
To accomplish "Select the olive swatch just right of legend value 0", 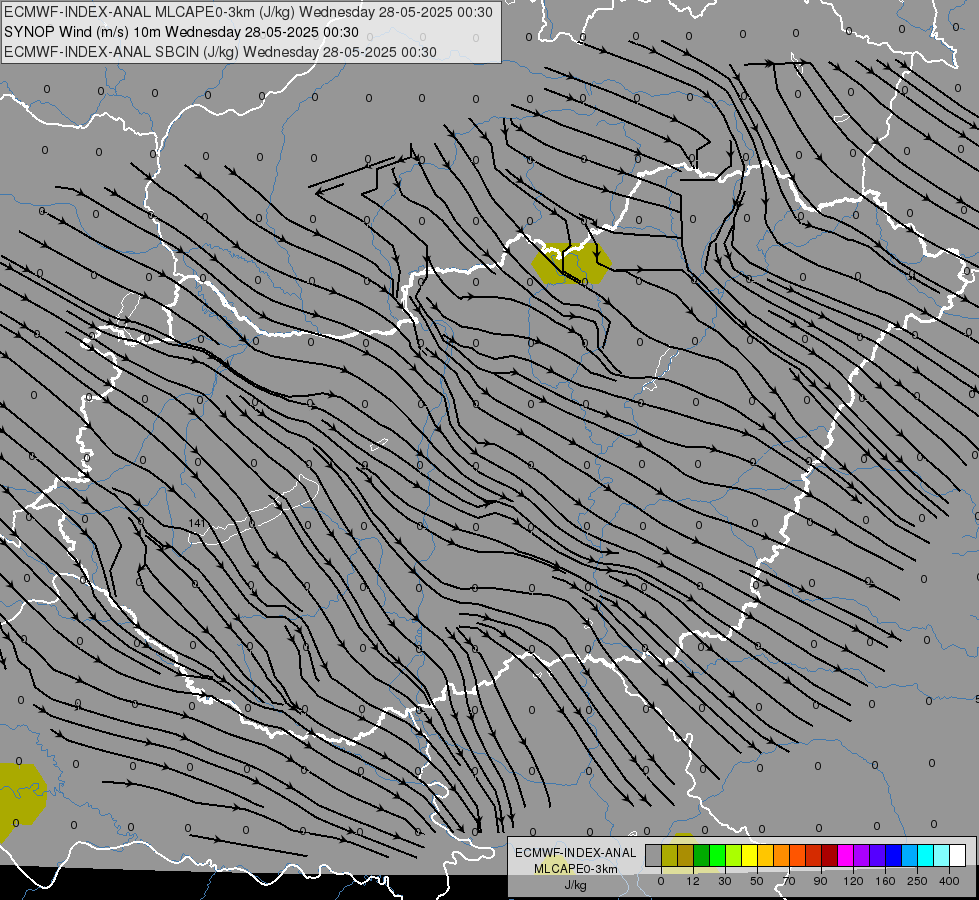I will coord(669,855).
